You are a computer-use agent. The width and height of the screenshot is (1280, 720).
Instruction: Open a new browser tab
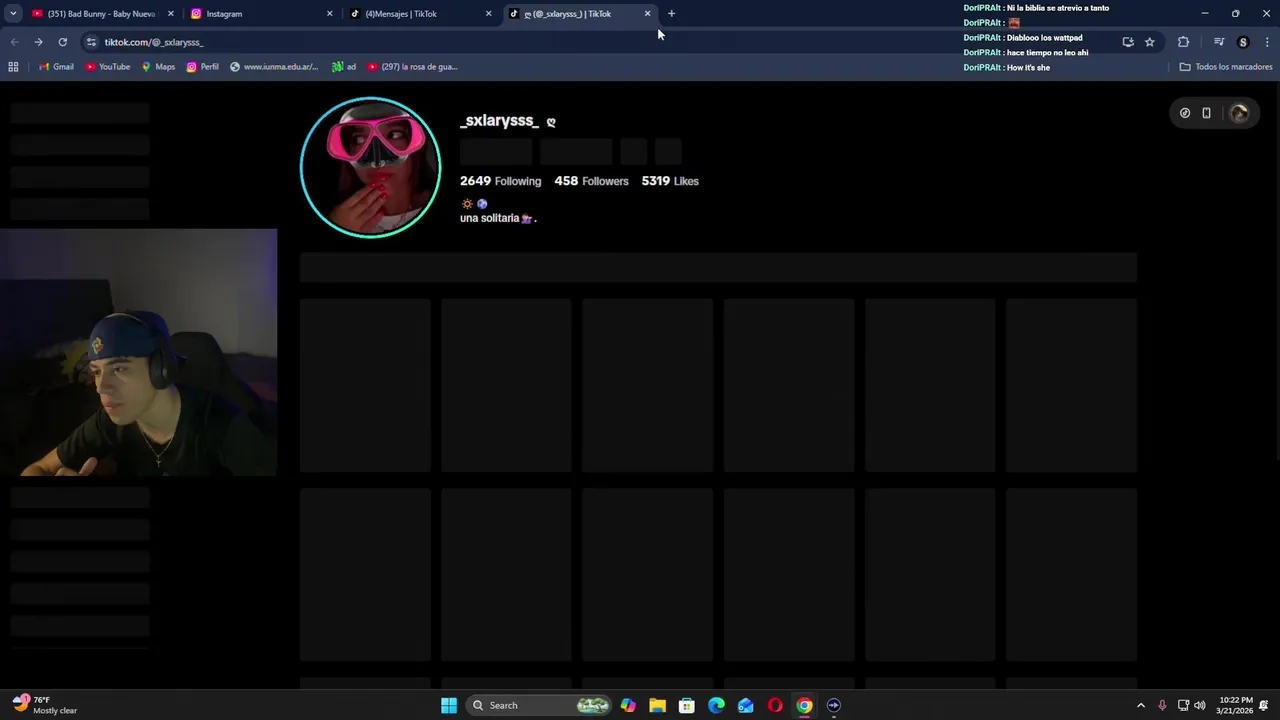pos(671,14)
